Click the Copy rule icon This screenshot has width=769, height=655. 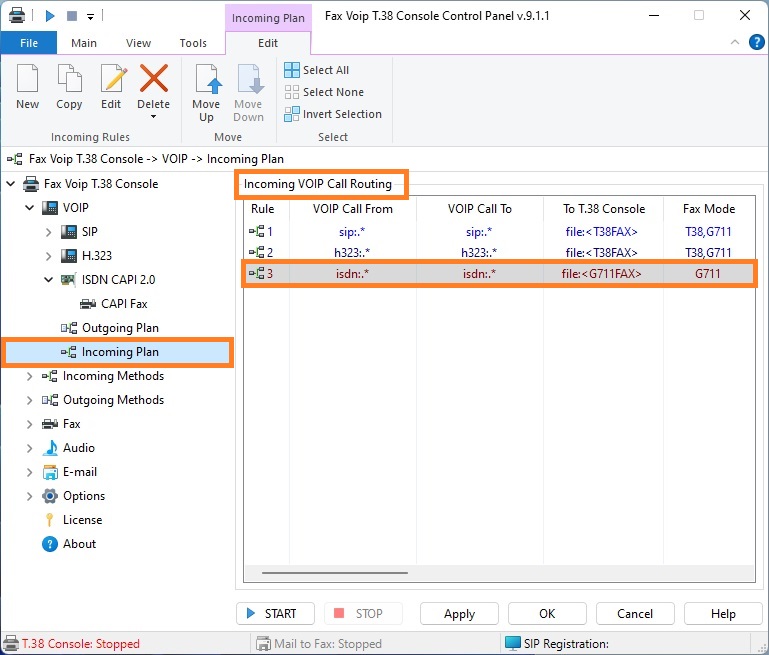click(69, 80)
